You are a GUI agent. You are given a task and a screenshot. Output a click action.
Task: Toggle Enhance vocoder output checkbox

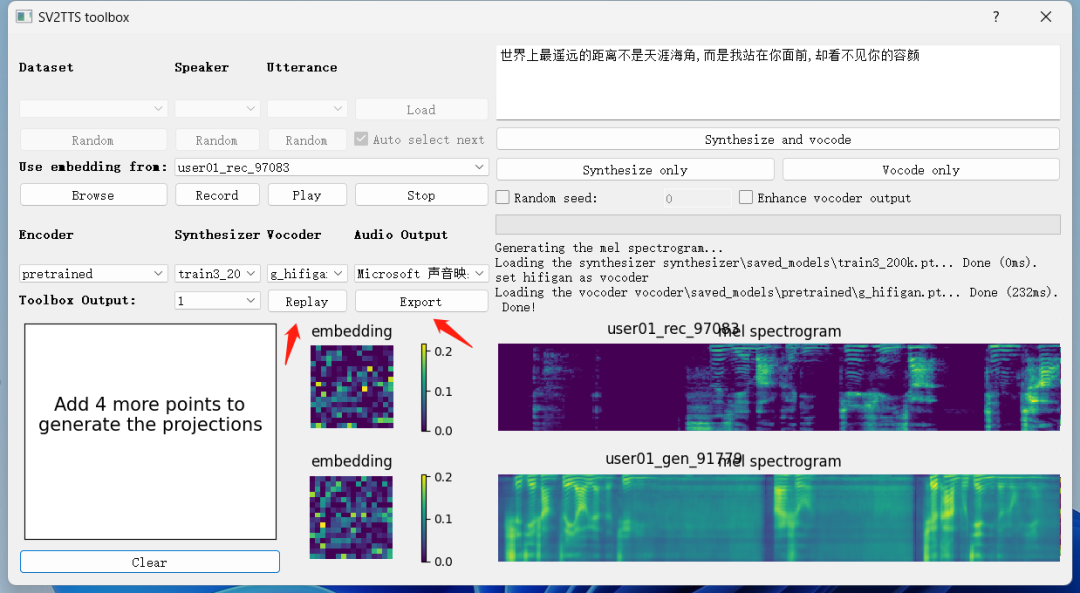pos(746,198)
